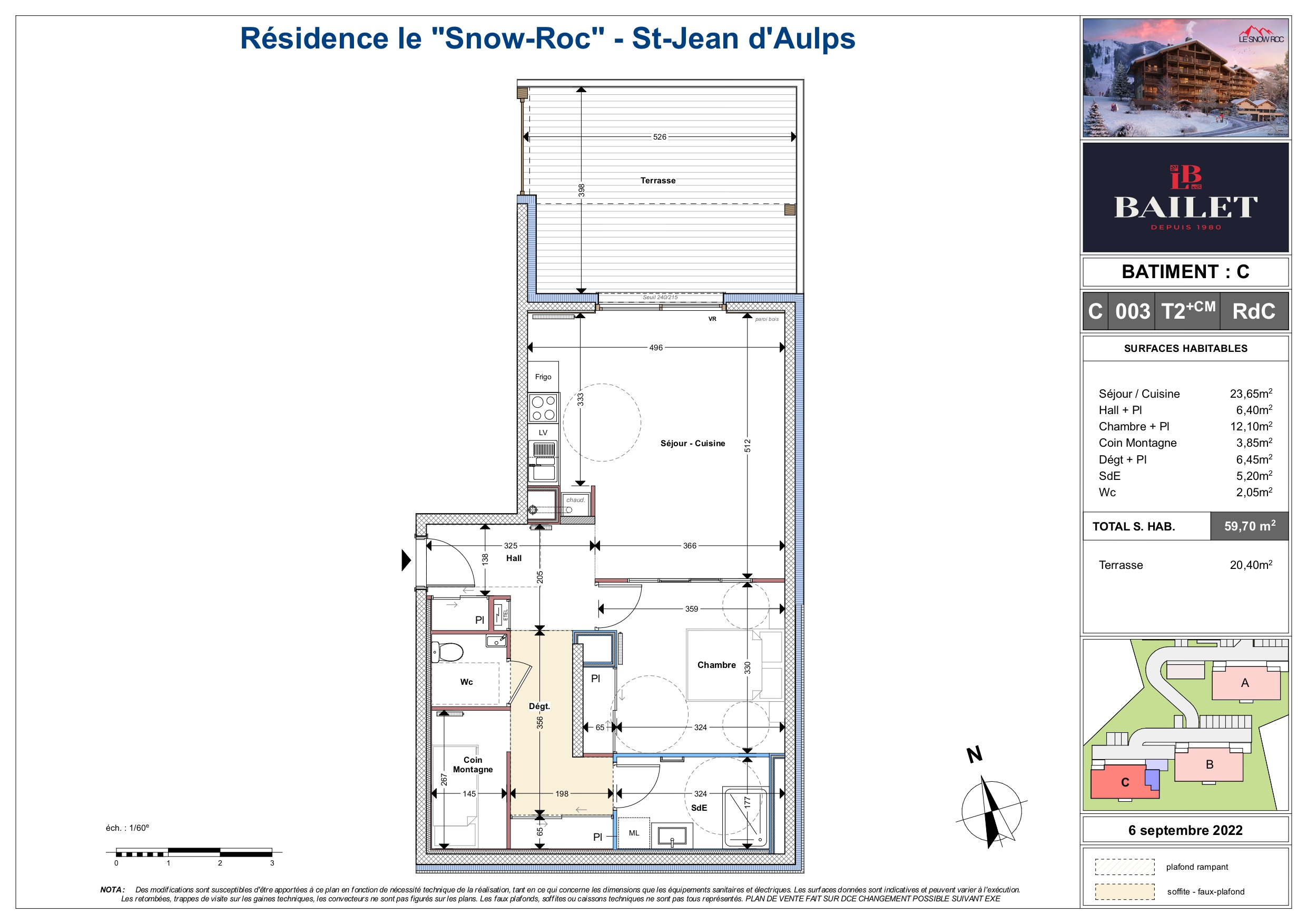Click the soffite faux-plafond beige swatch
Viewport: 1307px width, 924px height.
(x=1124, y=891)
